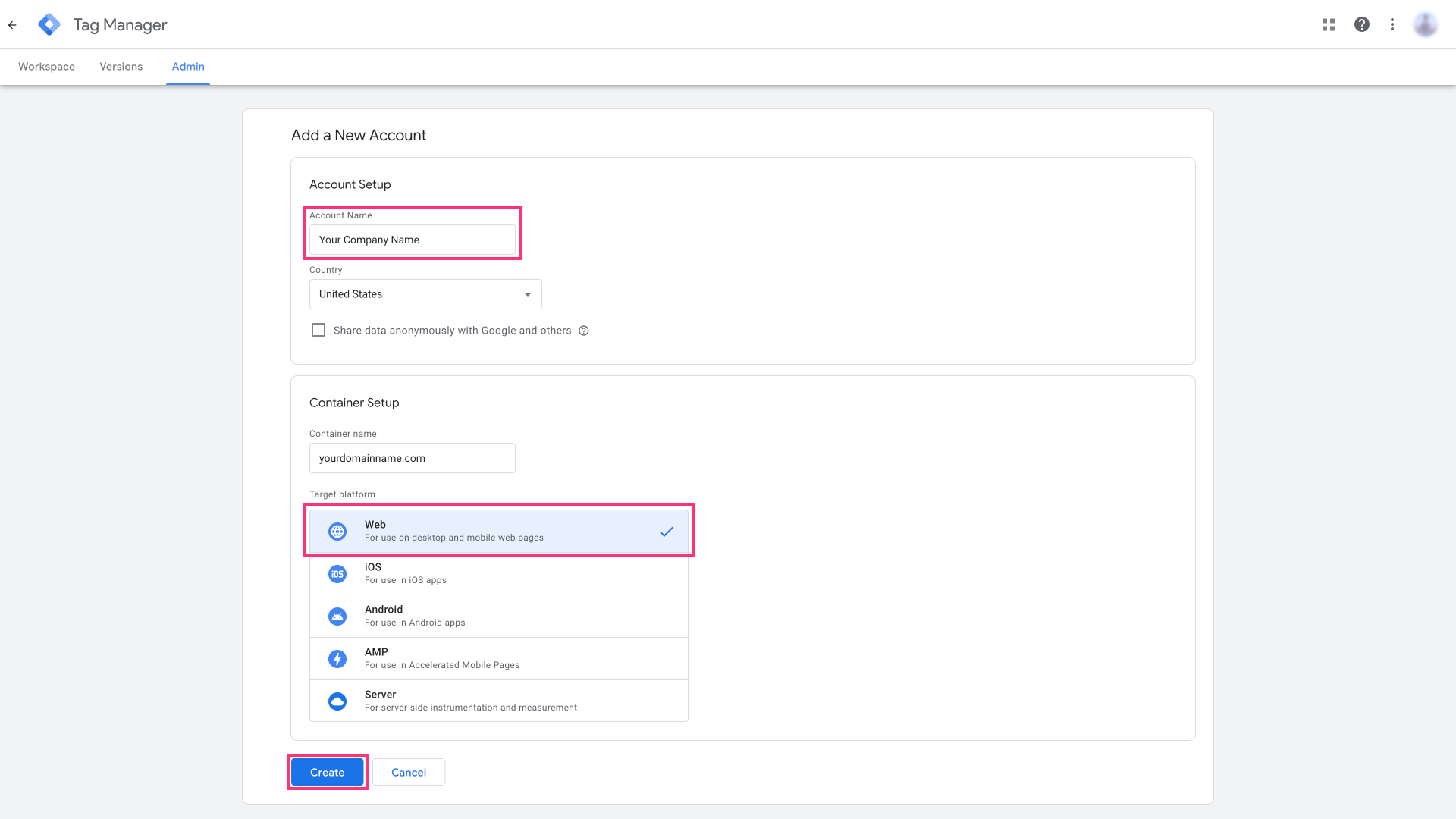Open the Country dropdown
Viewport: 1456px width, 819px height.
pyautogui.click(x=425, y=294)
